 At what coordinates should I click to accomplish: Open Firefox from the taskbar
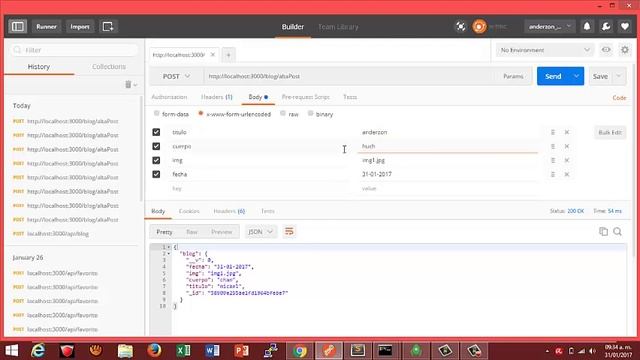point(154,351)
